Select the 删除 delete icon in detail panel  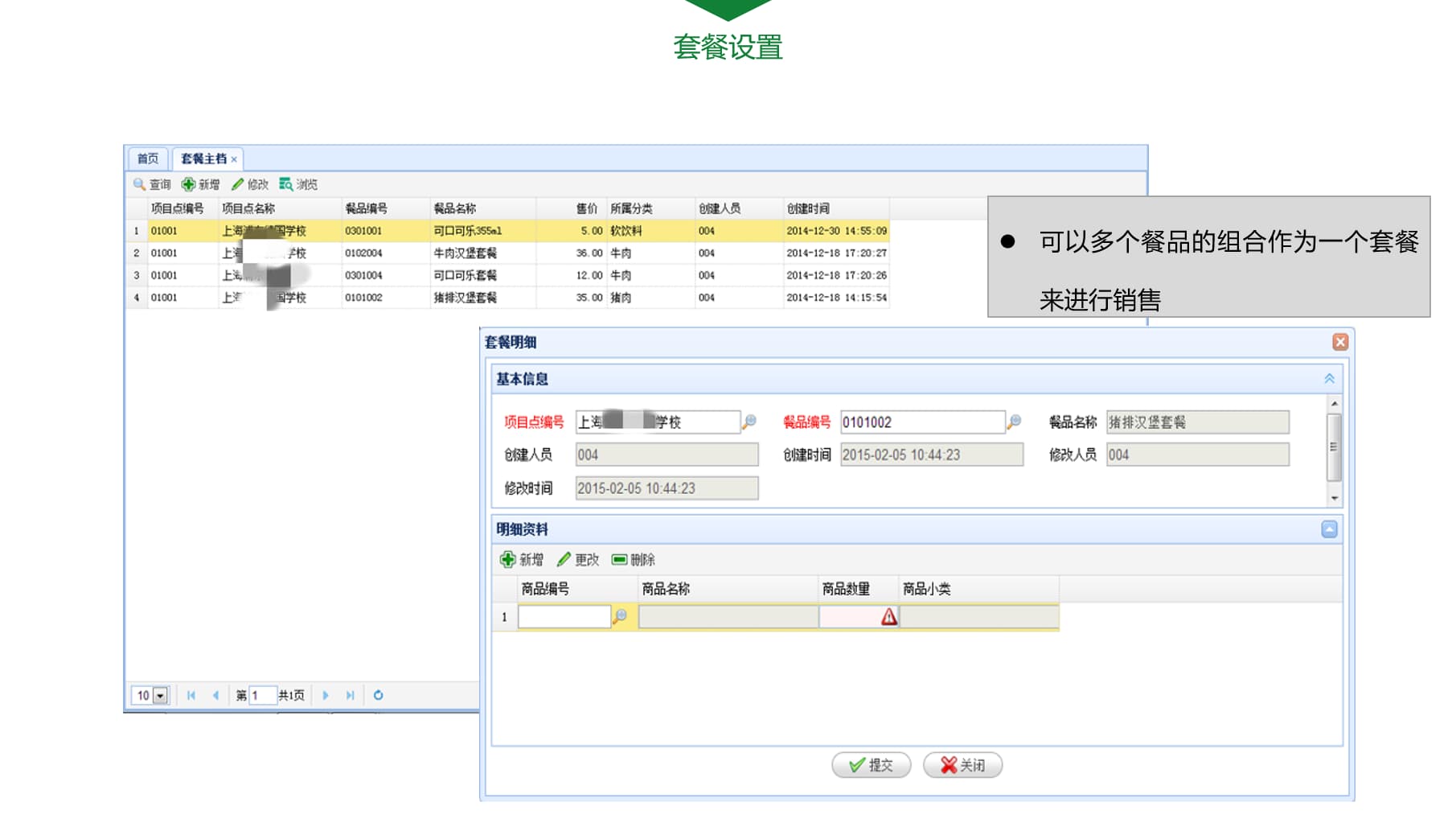pos(617,559)
